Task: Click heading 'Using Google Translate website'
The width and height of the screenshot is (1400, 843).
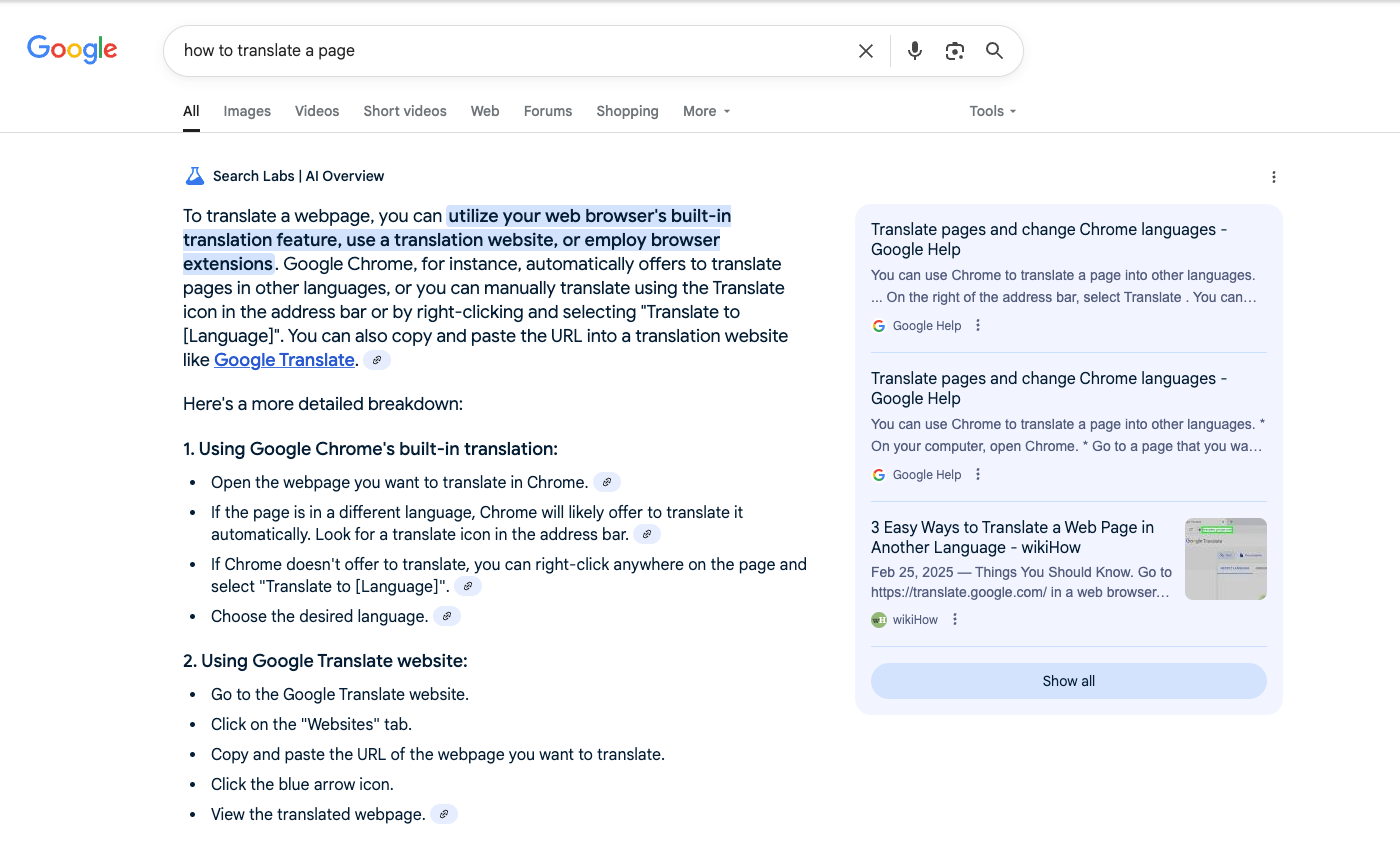Action: coord(325,660)
